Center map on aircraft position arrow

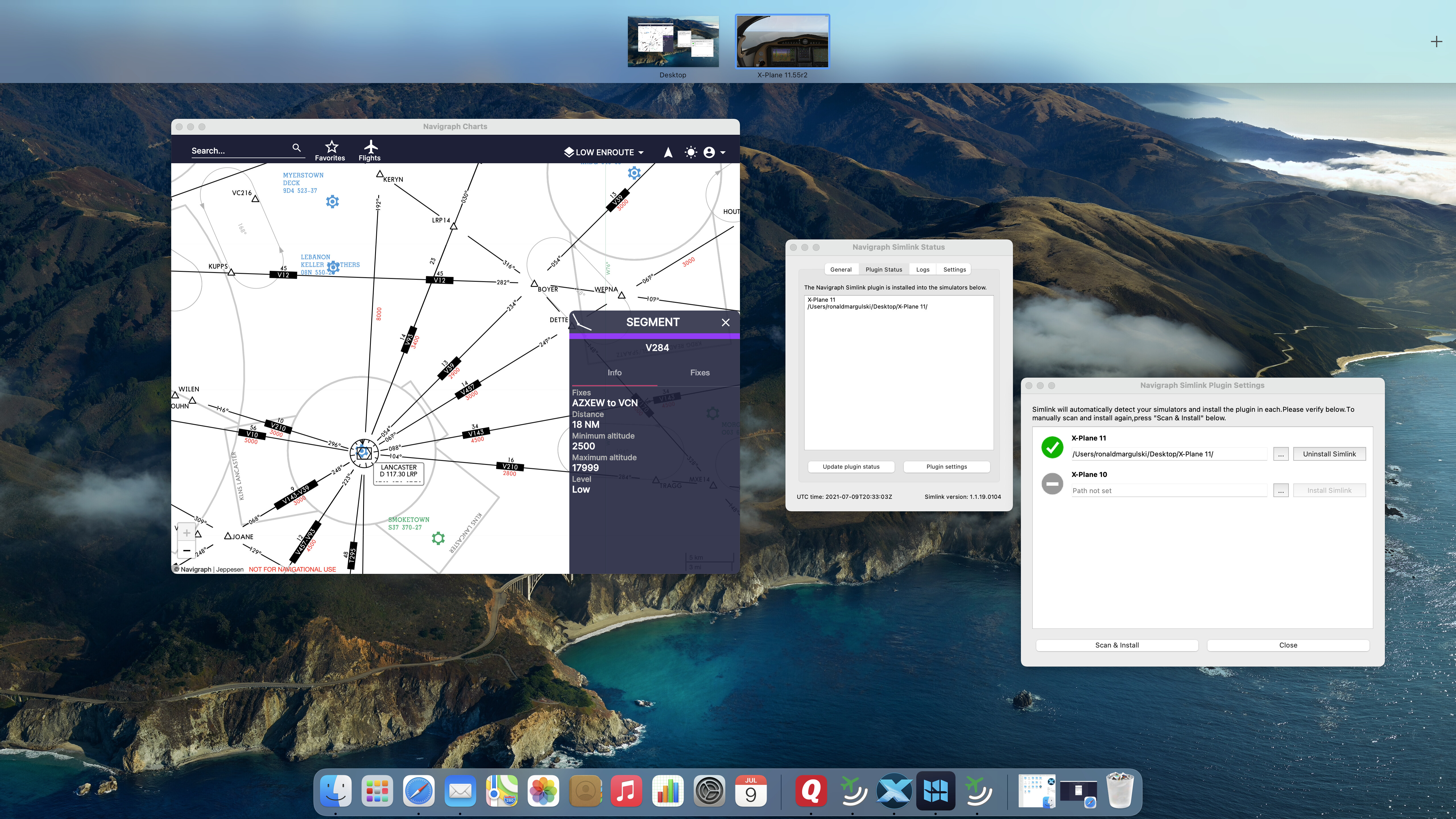[x=668, y=153]
